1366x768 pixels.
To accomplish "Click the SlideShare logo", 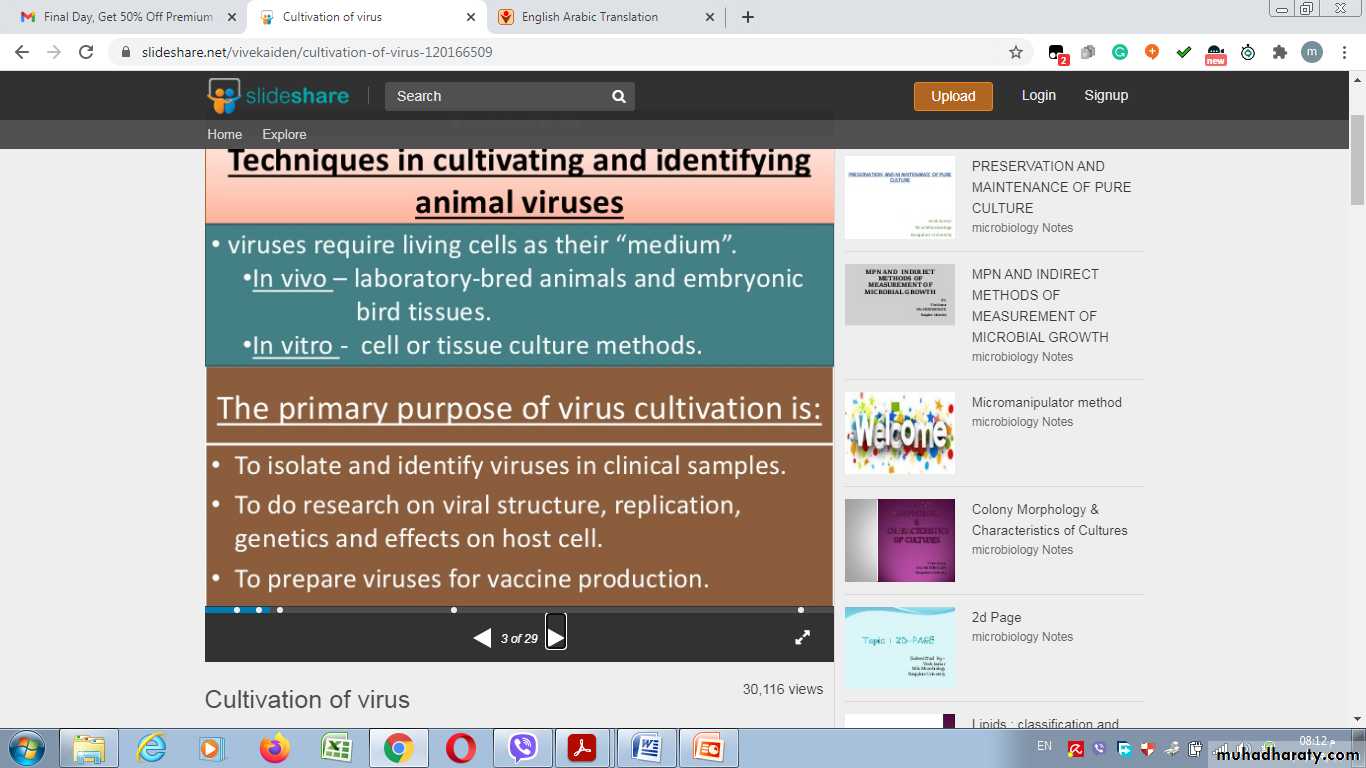I will [279, 96].
